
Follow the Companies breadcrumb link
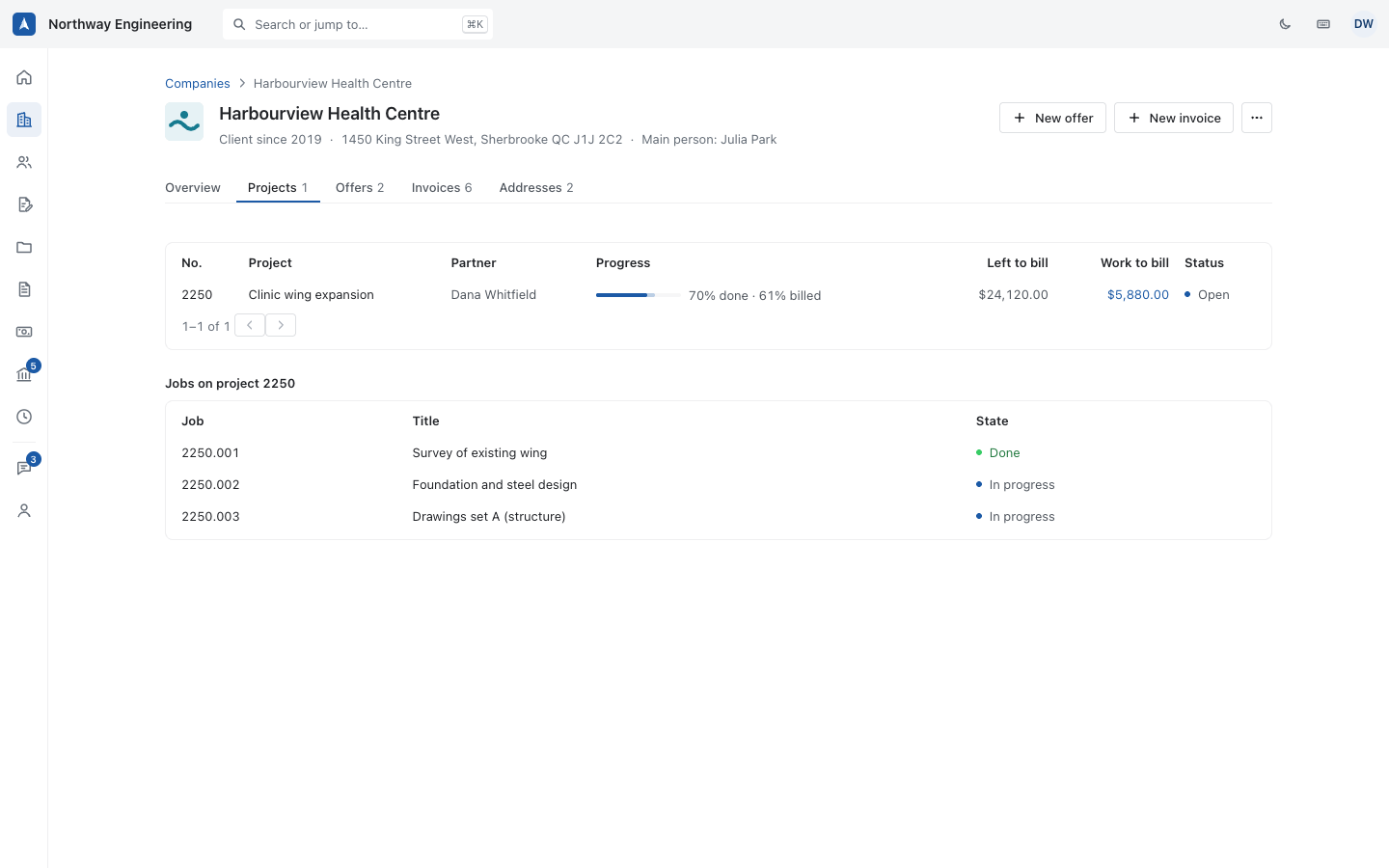(198, 83)
